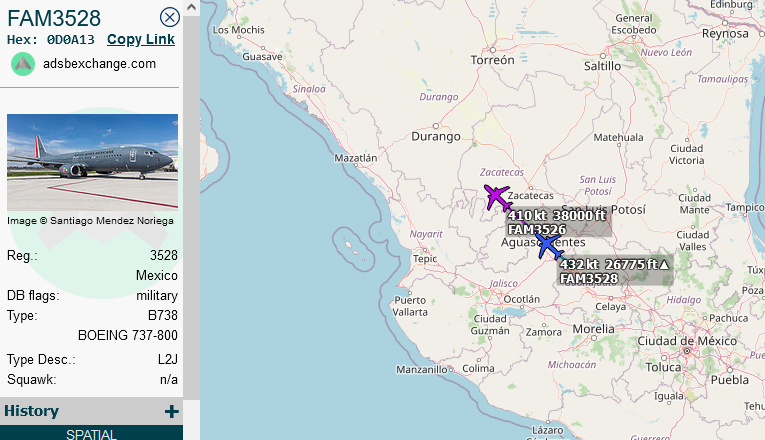Click the BOEING 737-800 text
This screenshot has width=765, height=440.
(x=128, y=336)
